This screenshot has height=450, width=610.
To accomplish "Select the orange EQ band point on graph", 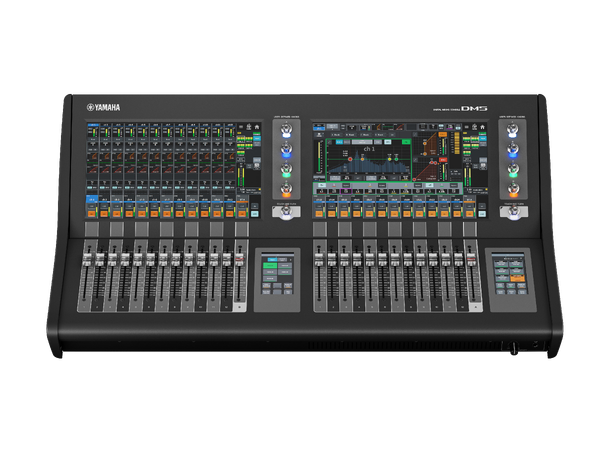I will pyautogui.click(x=362, y=159).
